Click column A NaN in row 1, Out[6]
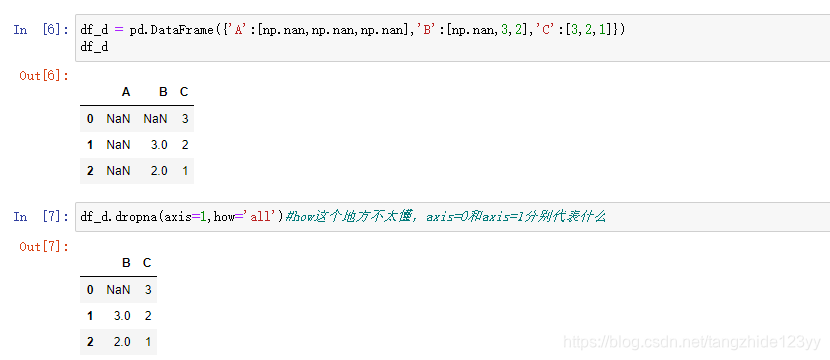The image size is (830, 360). click(x=118, y=145)
